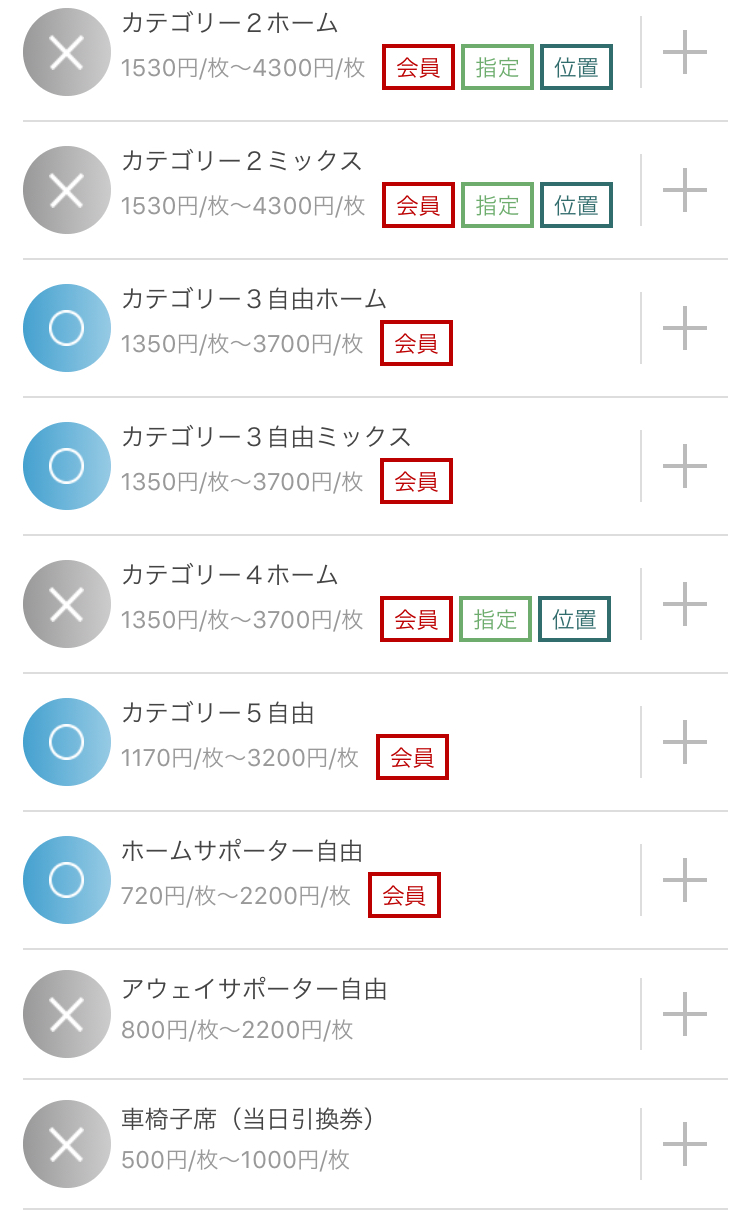Click the gray X icon for 車椅子席
Image resolution: width=750 pixels, height=1210 pixels.
[x=66, y=1144]
